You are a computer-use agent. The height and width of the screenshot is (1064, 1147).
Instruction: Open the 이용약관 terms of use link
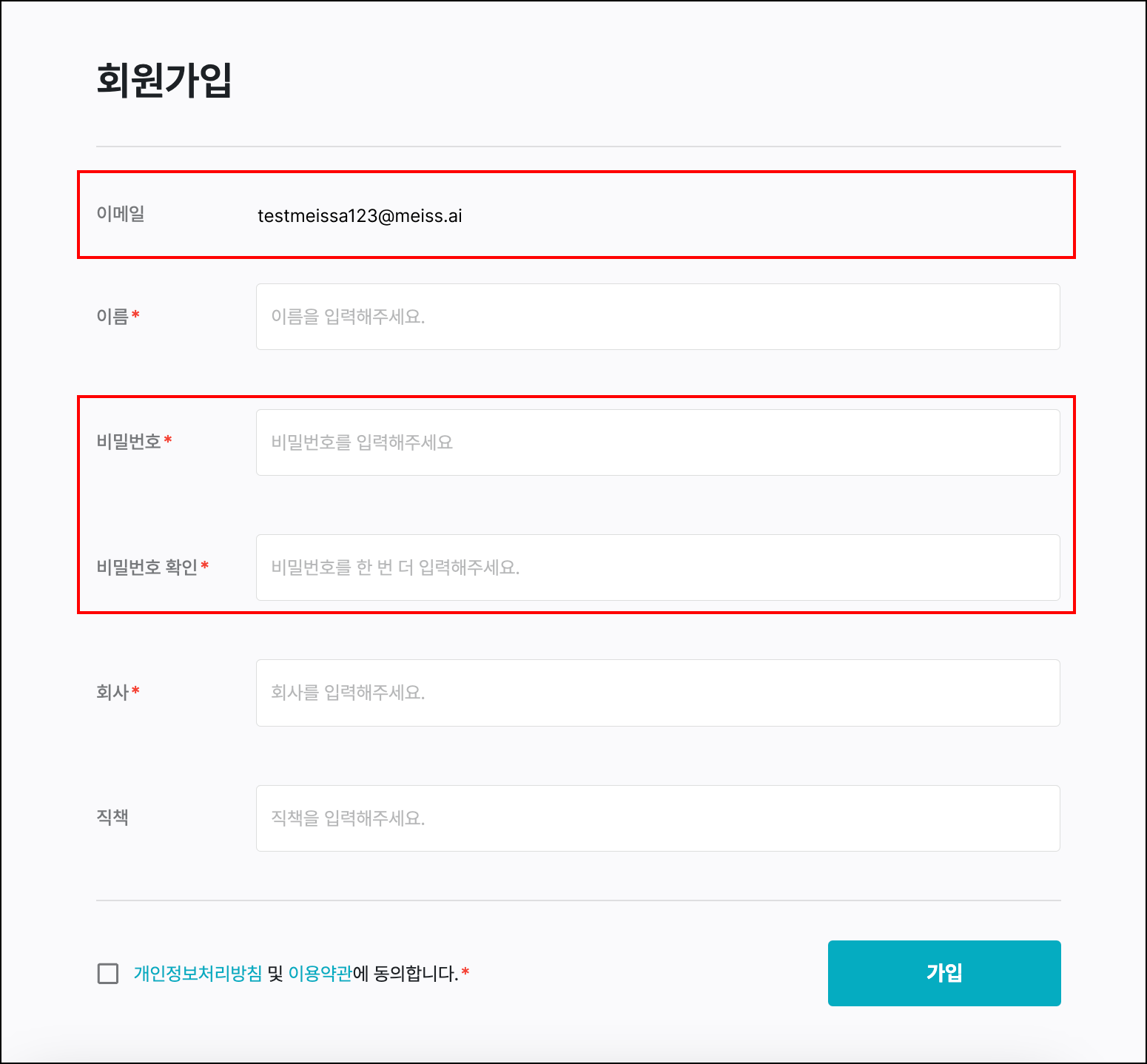click(320, 974)
